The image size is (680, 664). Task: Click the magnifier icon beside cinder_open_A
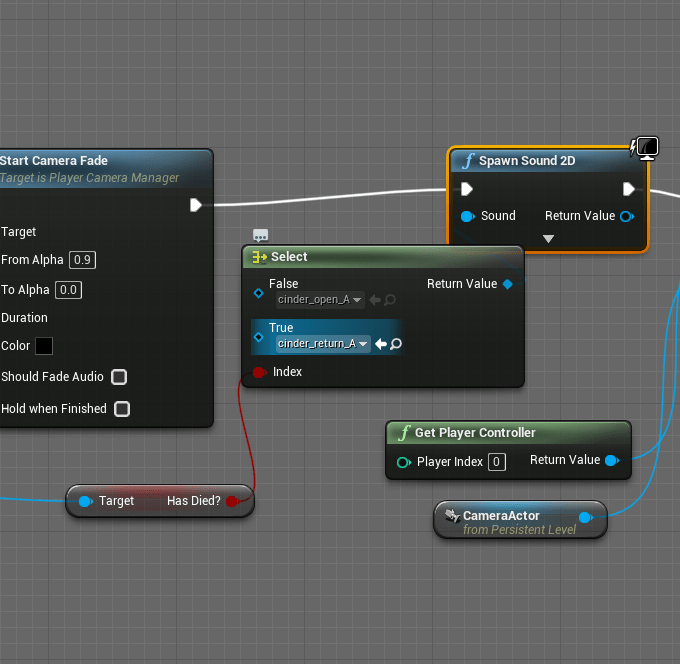(x=390, y=300)
